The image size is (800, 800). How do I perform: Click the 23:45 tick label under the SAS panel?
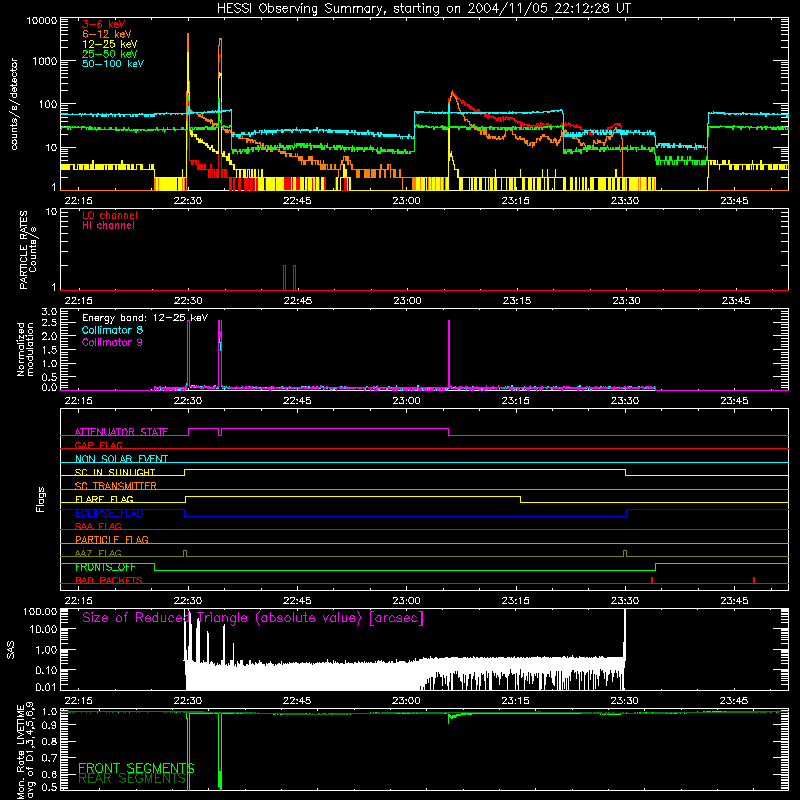pyautogui.click(x=734, y=701)
